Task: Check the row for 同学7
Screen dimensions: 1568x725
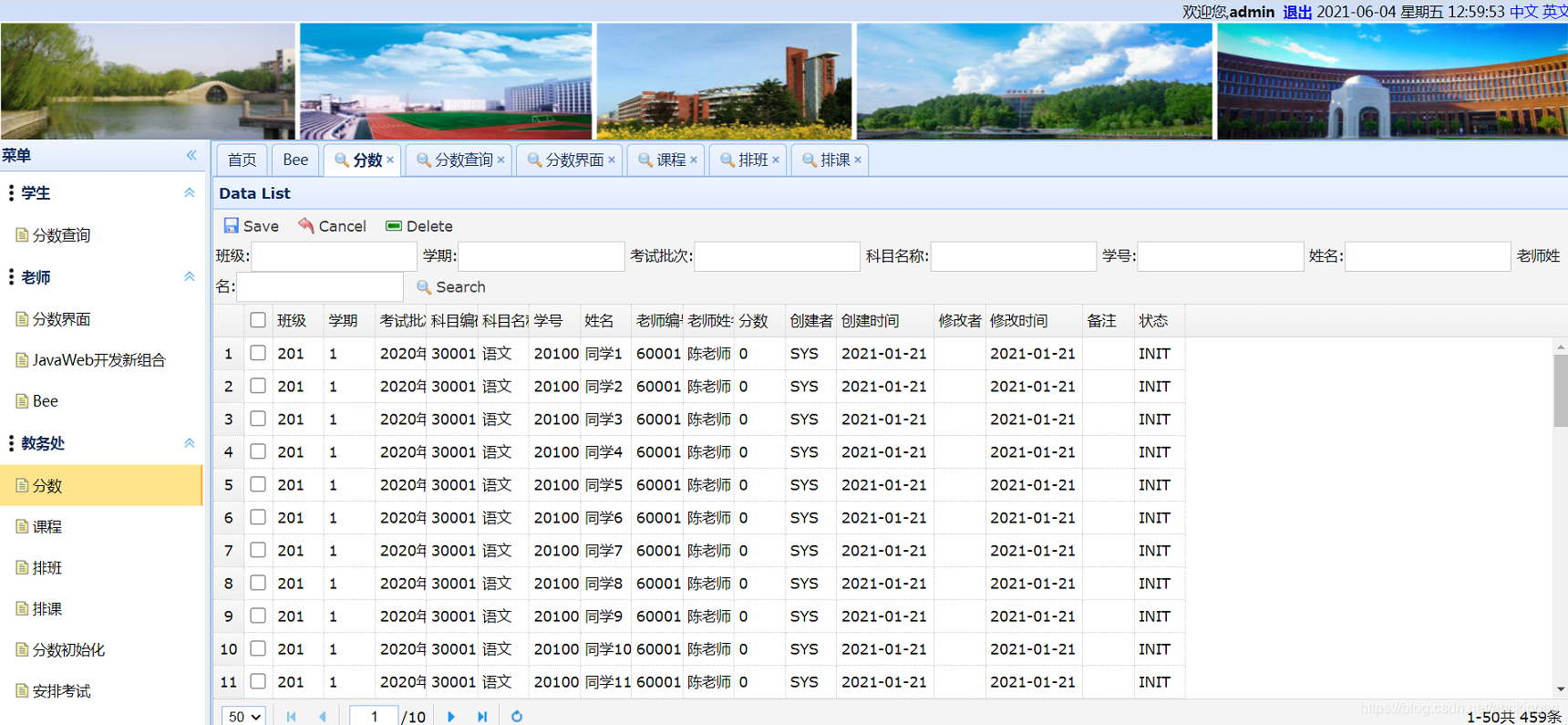Action: (258, 550)
